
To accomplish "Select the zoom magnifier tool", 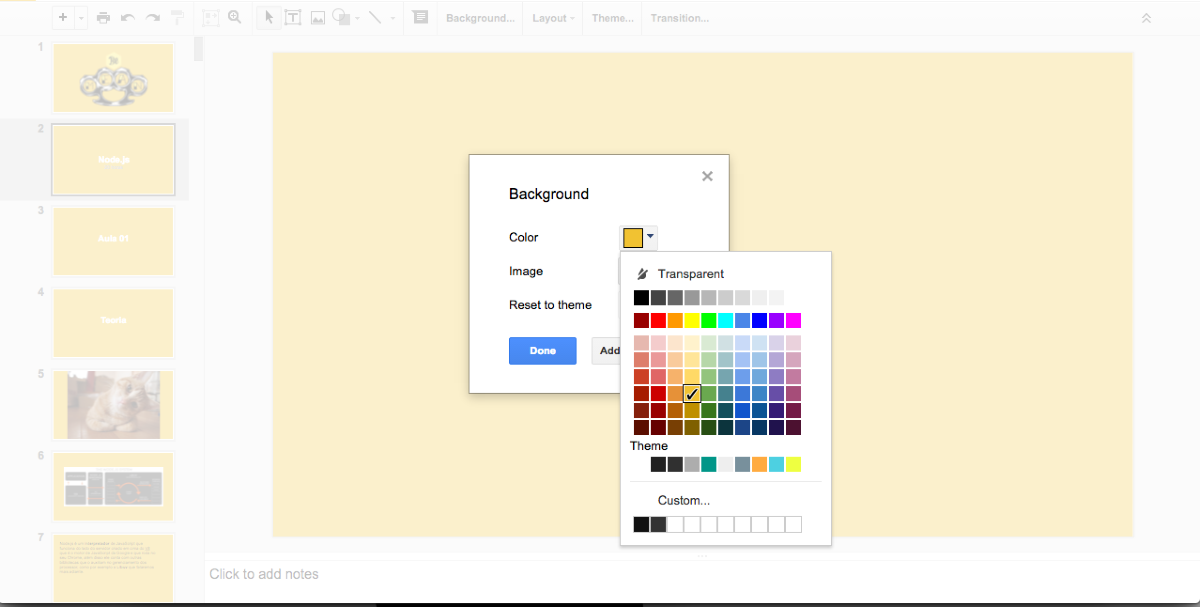I will pos(235,17).
